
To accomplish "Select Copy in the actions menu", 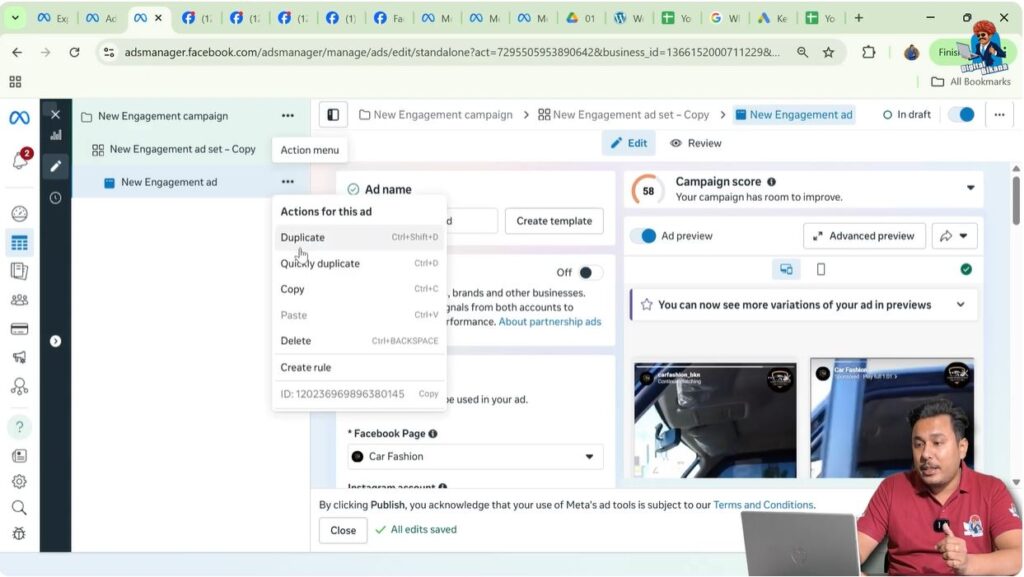I will pos(359,288).
